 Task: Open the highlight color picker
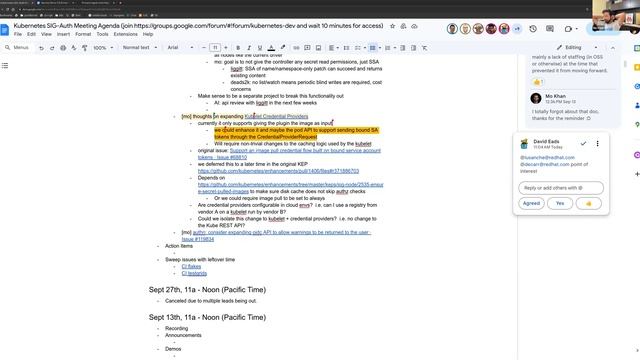(x=282, y=48)
